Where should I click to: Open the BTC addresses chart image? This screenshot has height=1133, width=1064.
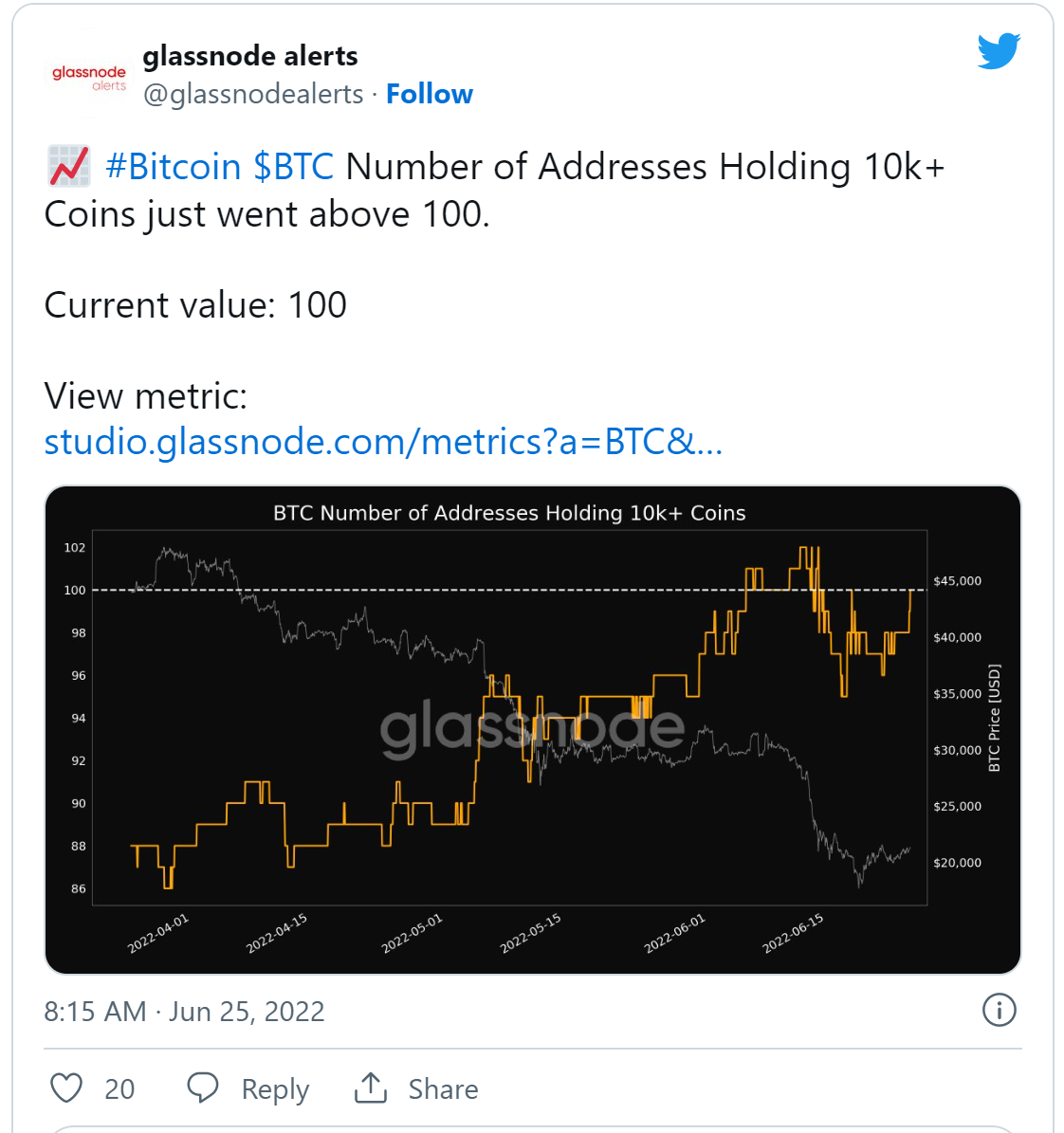(533, 730)
